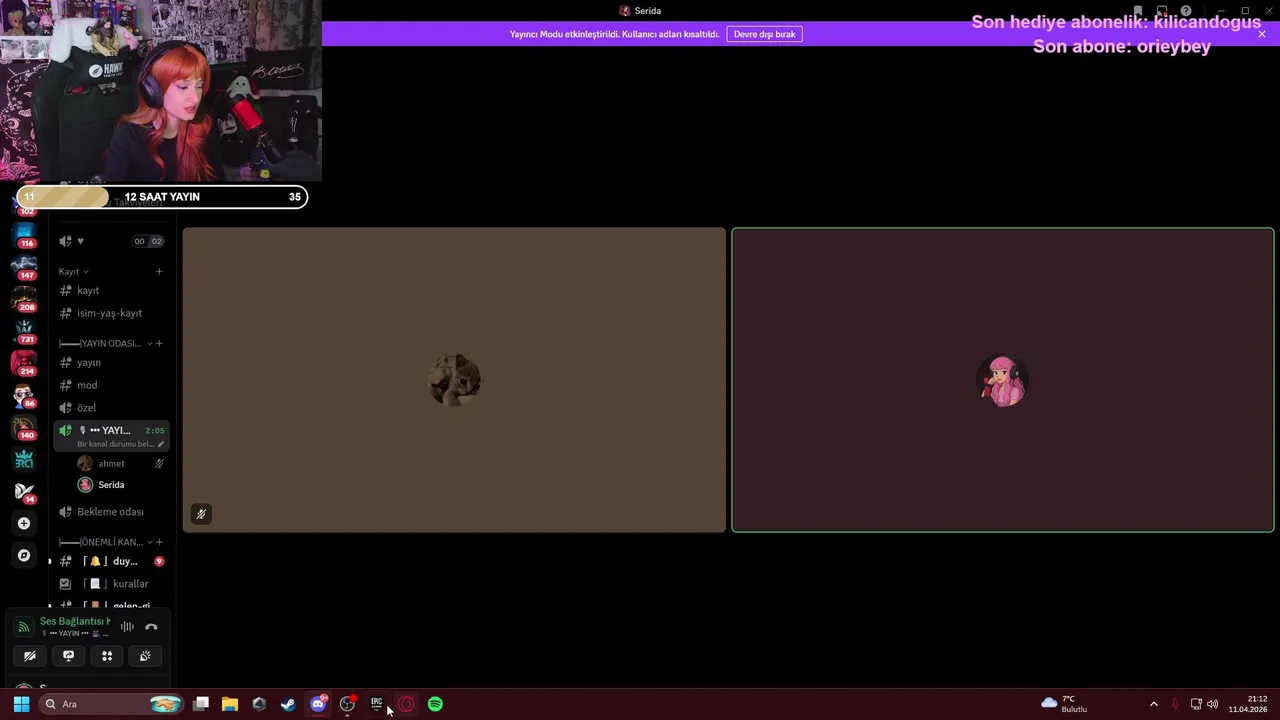Open the server with 86 unread badge
This screenshot has height=720, width=1280.
(x=24, y=395)
